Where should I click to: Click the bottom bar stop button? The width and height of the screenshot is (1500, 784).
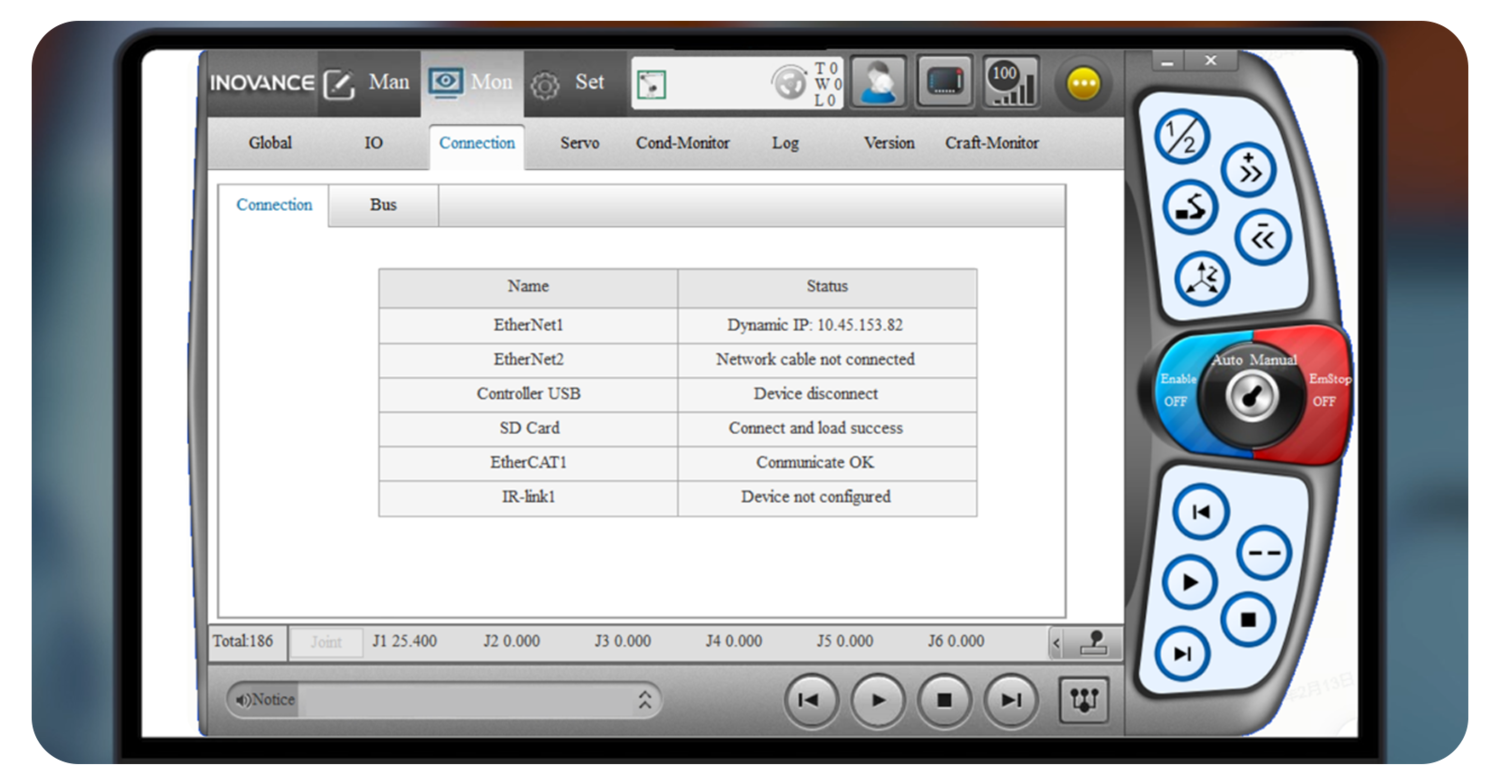pos(944,700)
